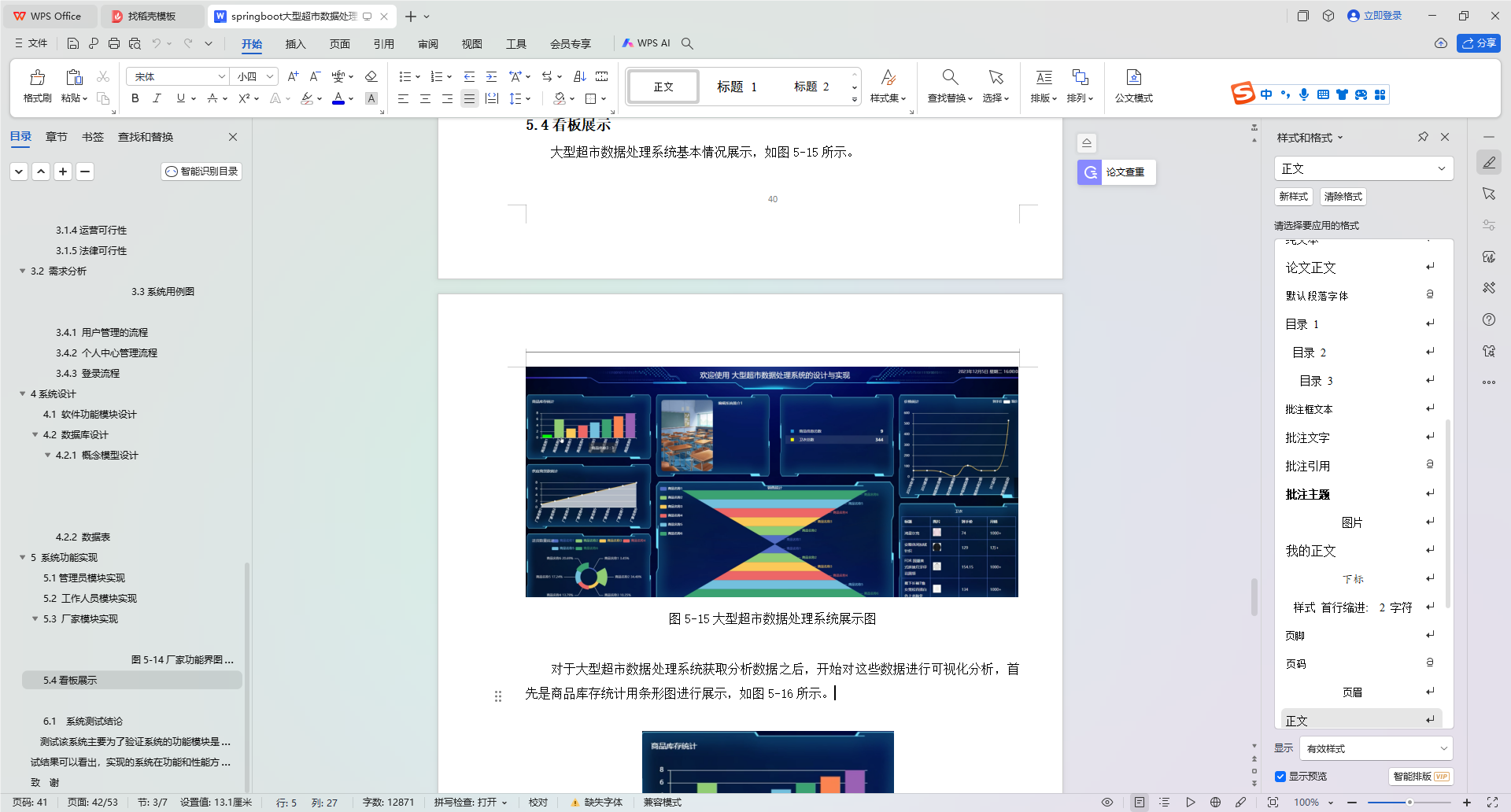Screen dimensions: 1511x812
Task: Decrease paragraph indent
Action: coord(469,76)
